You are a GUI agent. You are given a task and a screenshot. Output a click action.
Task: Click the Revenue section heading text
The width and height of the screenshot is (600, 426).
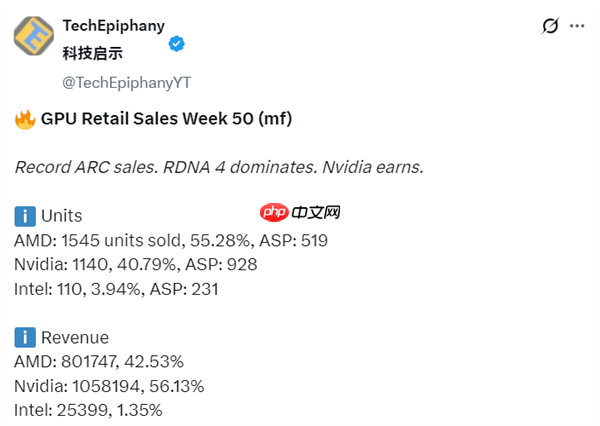(75, 338)
